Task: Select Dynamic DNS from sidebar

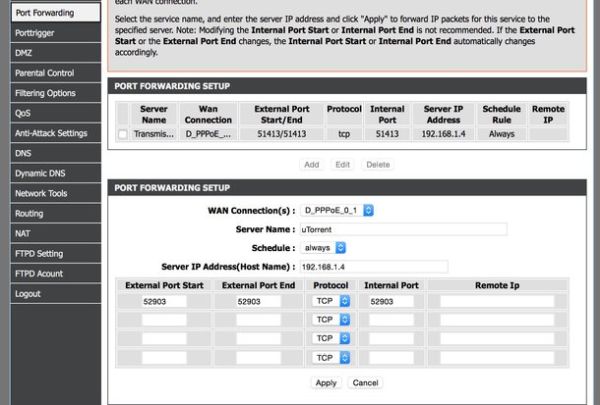Action: tap(53, 173)
